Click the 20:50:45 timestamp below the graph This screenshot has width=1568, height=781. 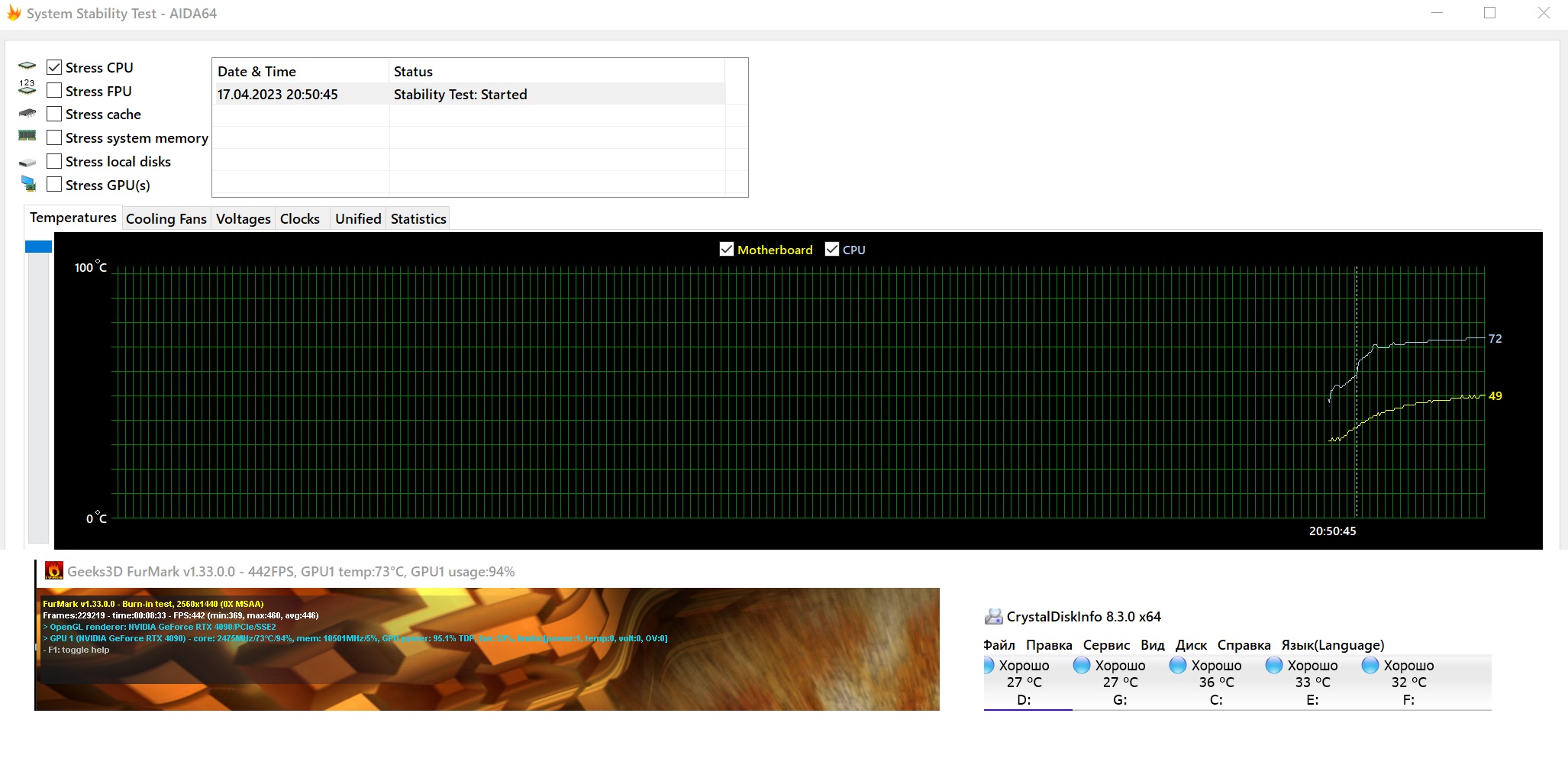point(1332,531)
